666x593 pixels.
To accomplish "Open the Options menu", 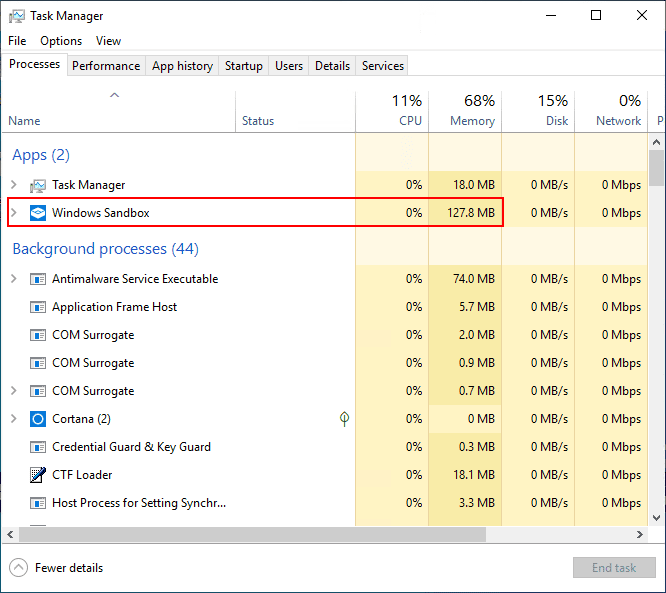I will (x=61, y=41).
